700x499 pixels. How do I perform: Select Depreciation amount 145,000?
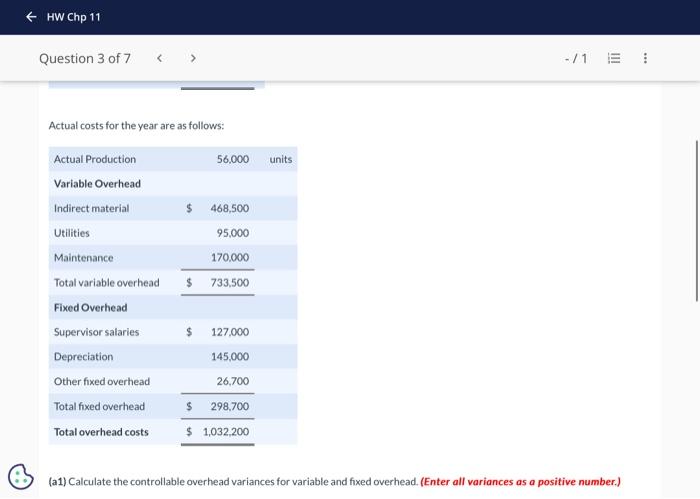pyautogui.click(x=230, y=357)
